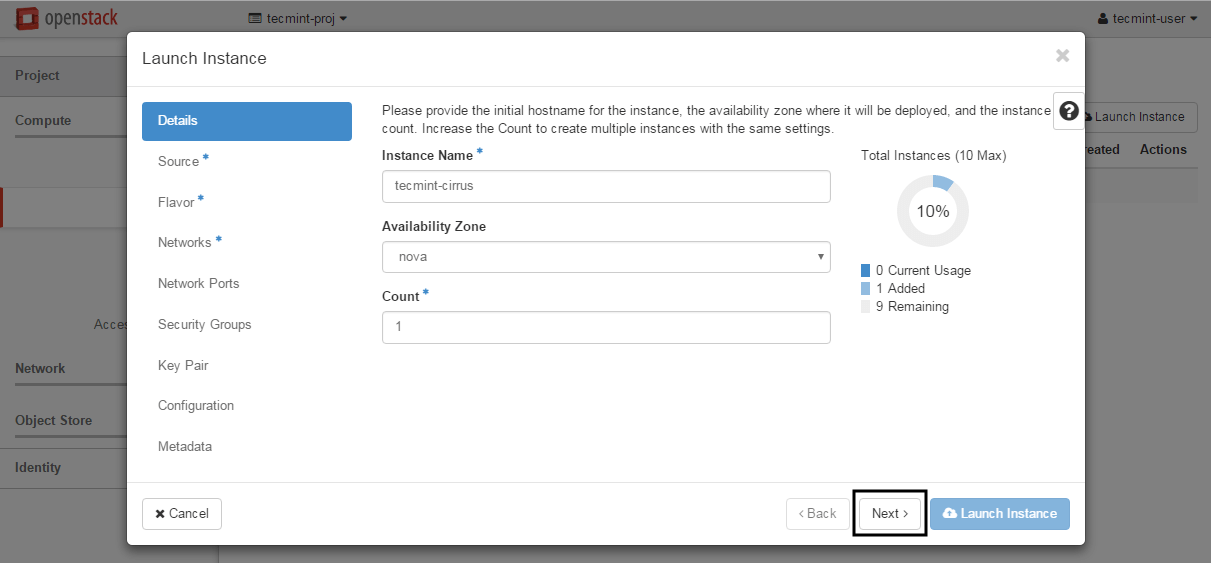The image size is (1211, 563).
Task: Click the 10% instance usage donut chart
Action: tap(932, 211)
